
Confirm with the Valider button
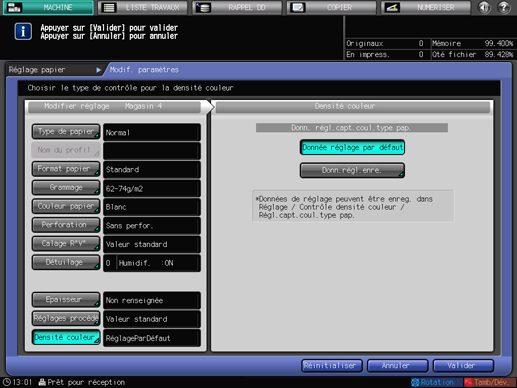tap(463, 366)
